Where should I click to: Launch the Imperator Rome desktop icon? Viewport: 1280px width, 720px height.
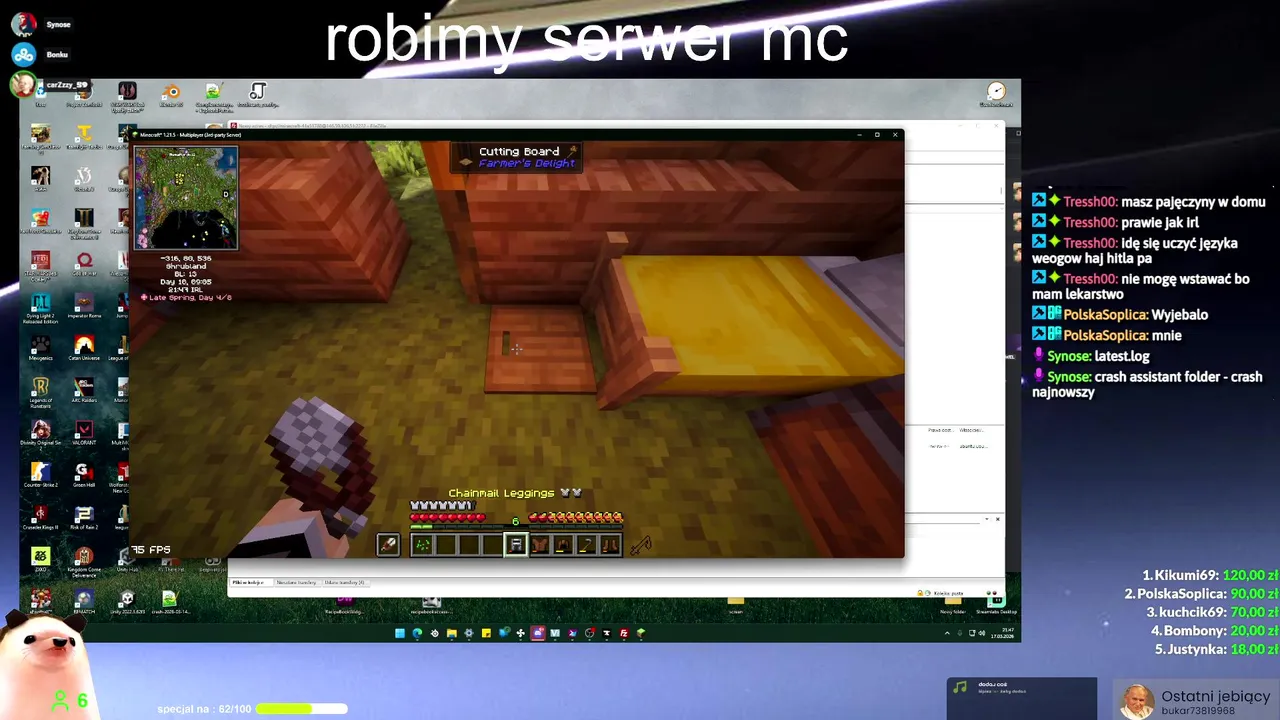pyautogui.click(x=84, y=305)
